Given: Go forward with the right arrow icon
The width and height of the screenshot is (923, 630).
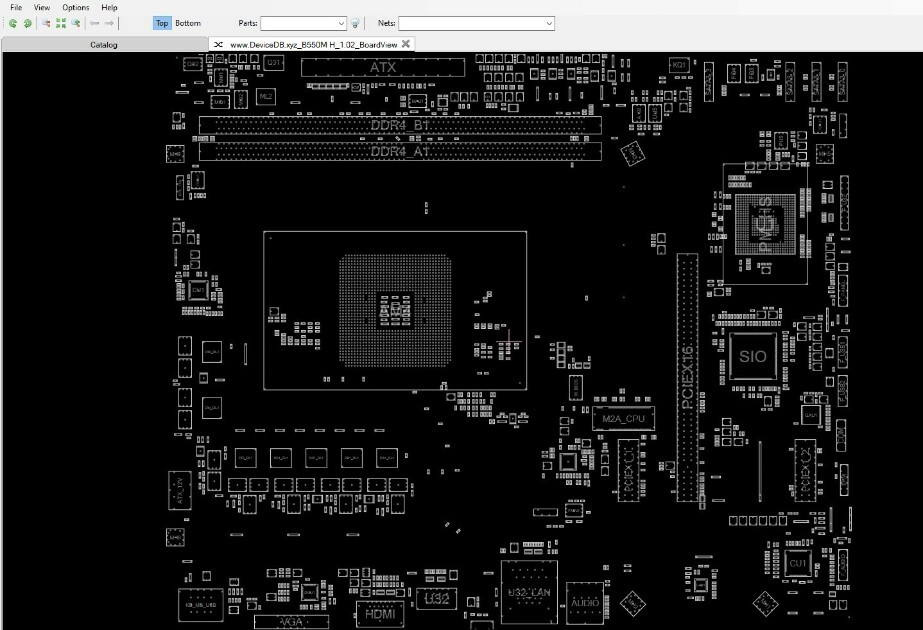Looking at the screenshot, I should click(109, 24).
